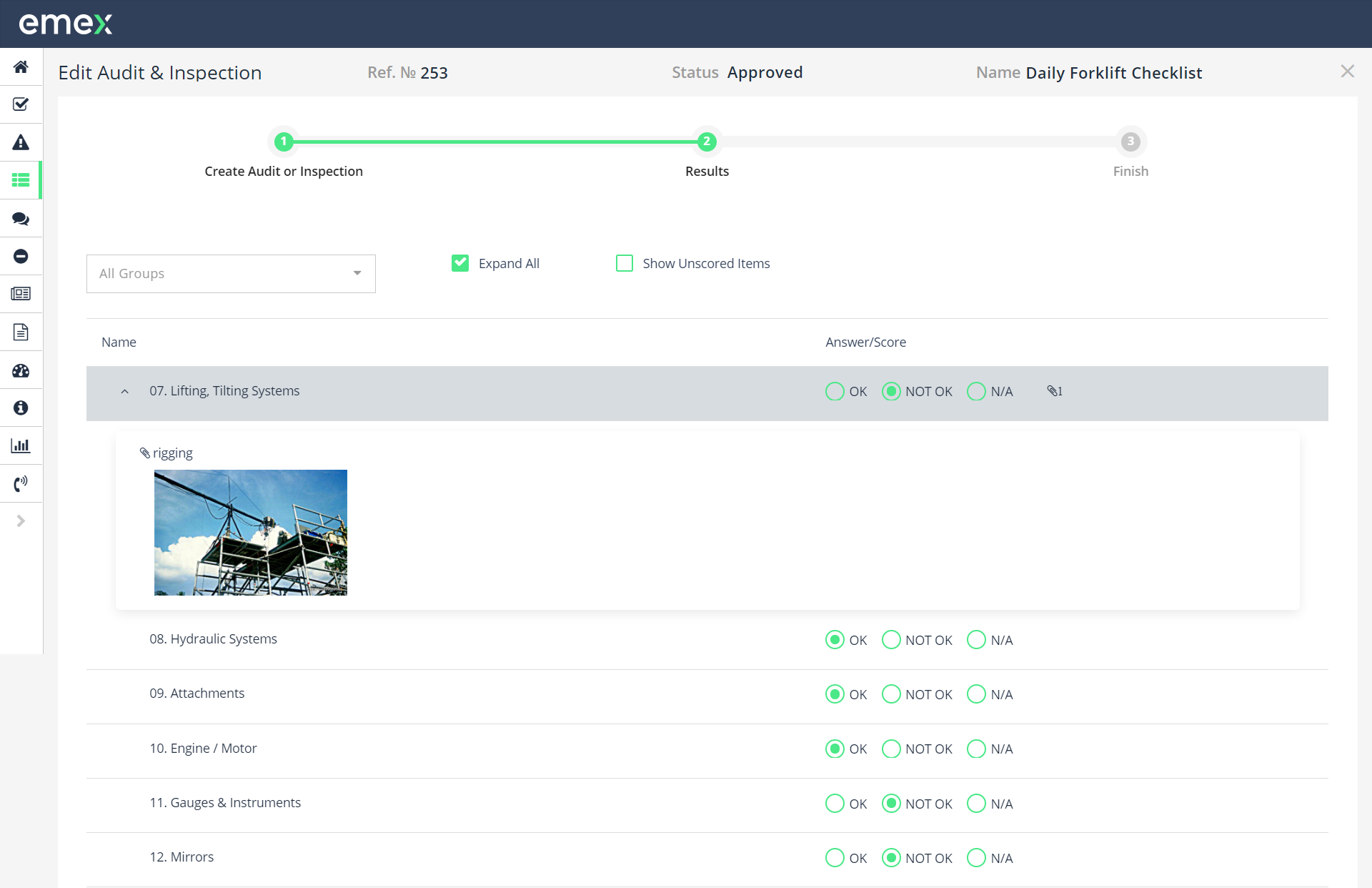Go to the Finish step
The image size is (1372, 888).
pos(1130,142)
